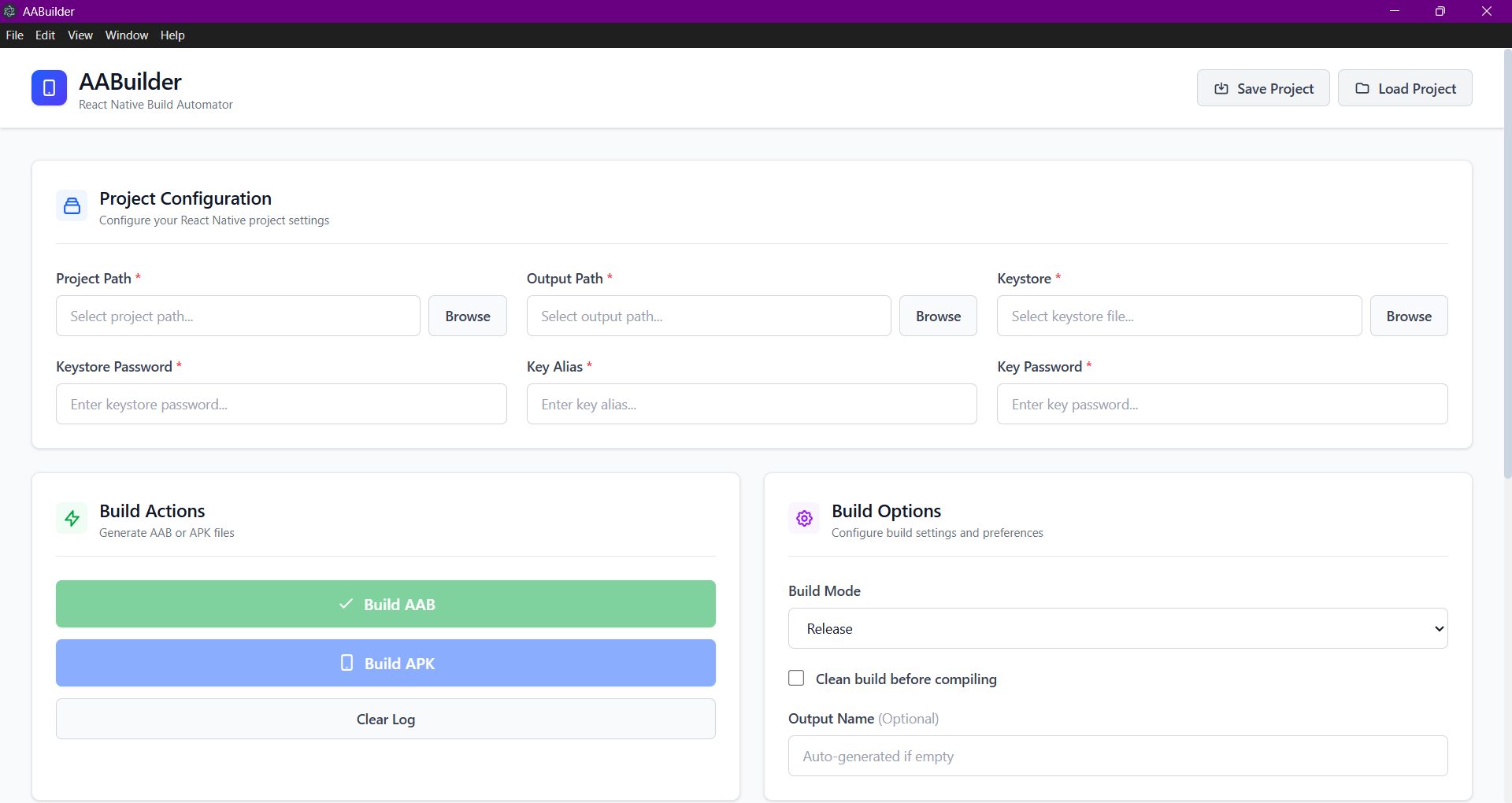Click the vertical page scrollbar
Image resolution: width=1512 pixels, height=803 pixels.
pyautogui.click(x=1507, y=260)
